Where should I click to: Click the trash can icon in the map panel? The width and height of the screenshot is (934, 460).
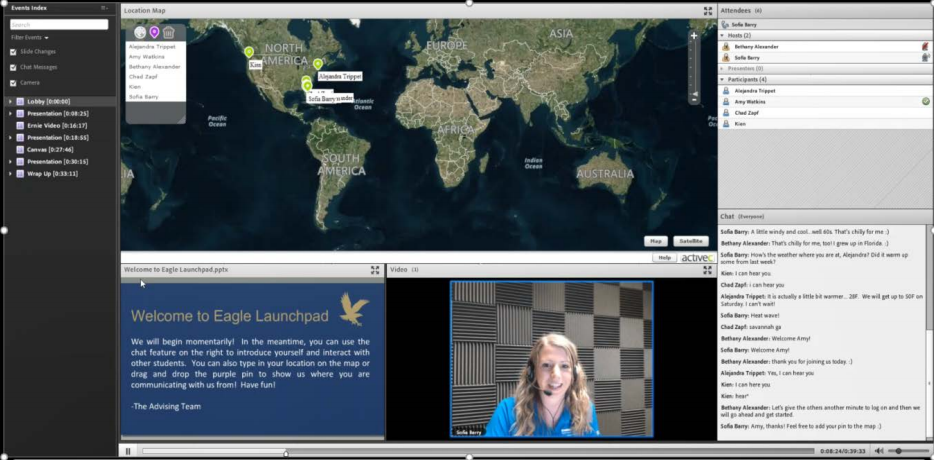pos(169,32)
